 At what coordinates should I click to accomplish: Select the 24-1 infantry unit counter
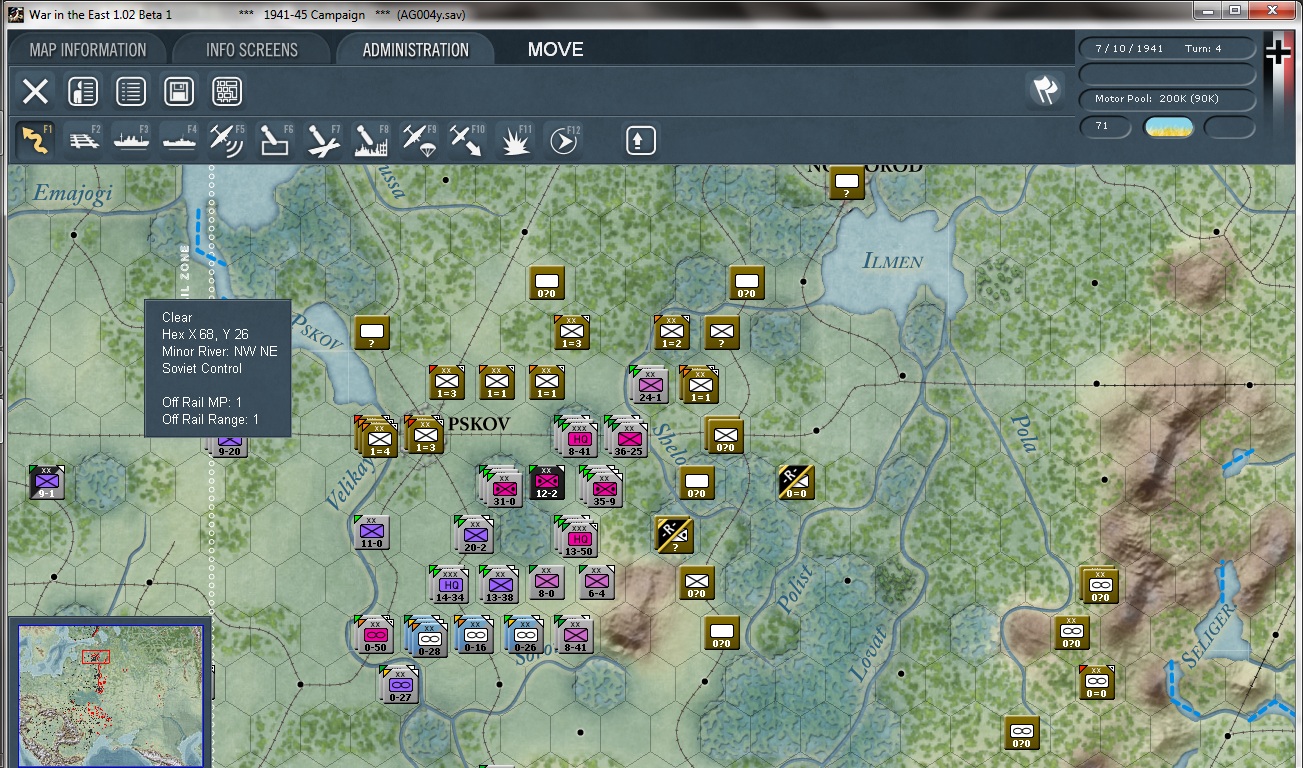click(650, 384)
